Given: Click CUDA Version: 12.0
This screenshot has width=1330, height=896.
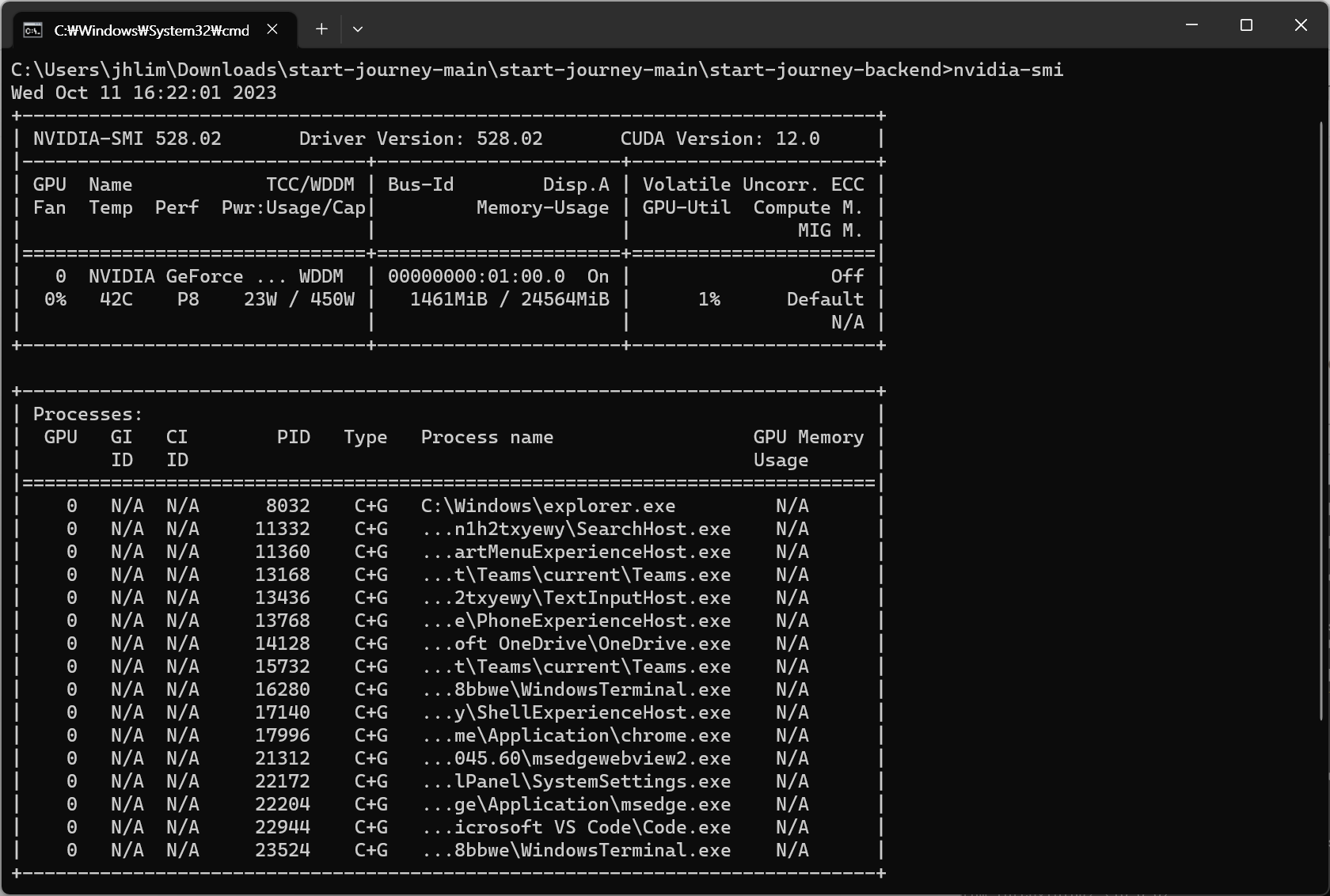Looking at the screenshot, I should click(x=720, y=139).
